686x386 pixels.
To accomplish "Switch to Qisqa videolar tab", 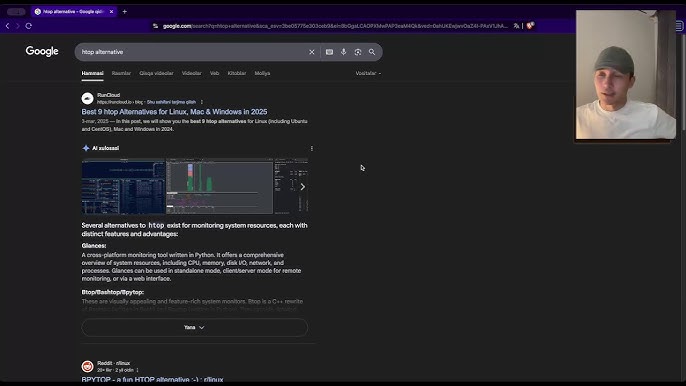I will (x=156, y=73).
